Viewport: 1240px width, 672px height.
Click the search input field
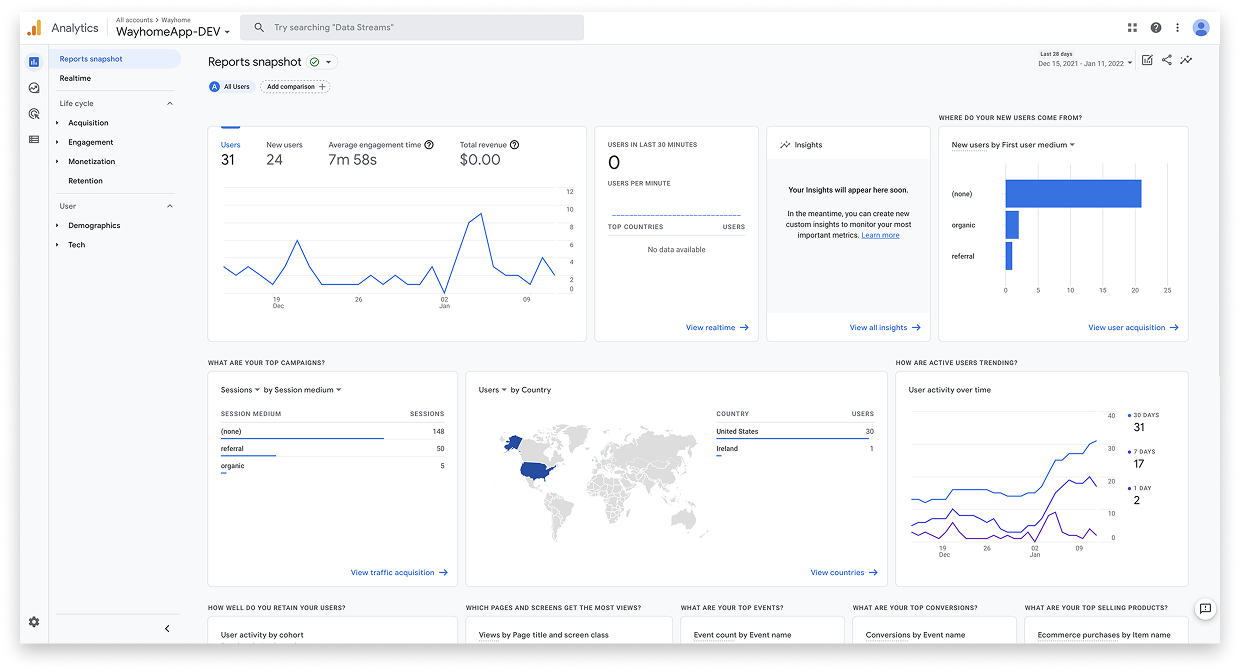click(413, 28)
